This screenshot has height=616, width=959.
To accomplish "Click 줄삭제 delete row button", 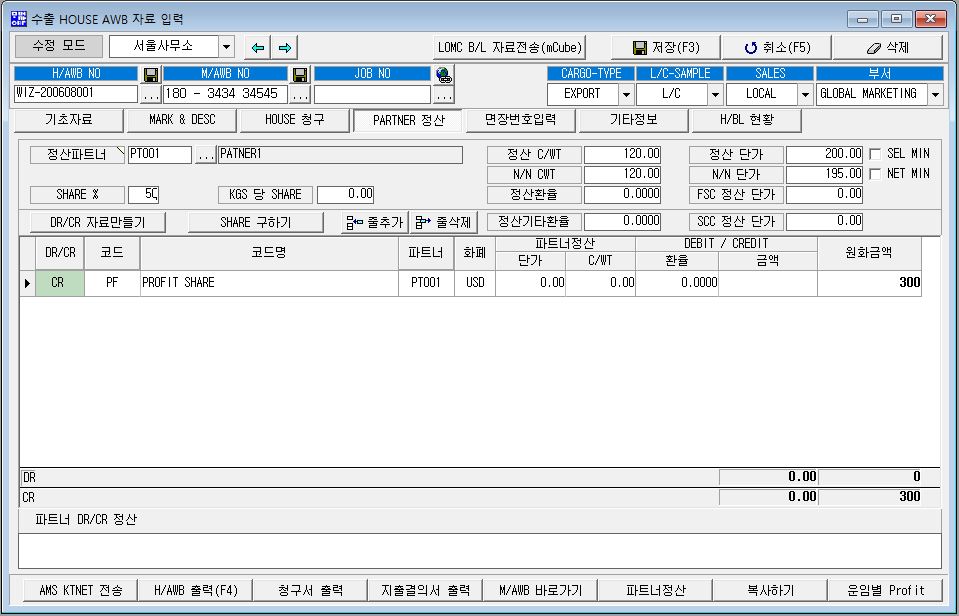I will click(x=443, y=222).
